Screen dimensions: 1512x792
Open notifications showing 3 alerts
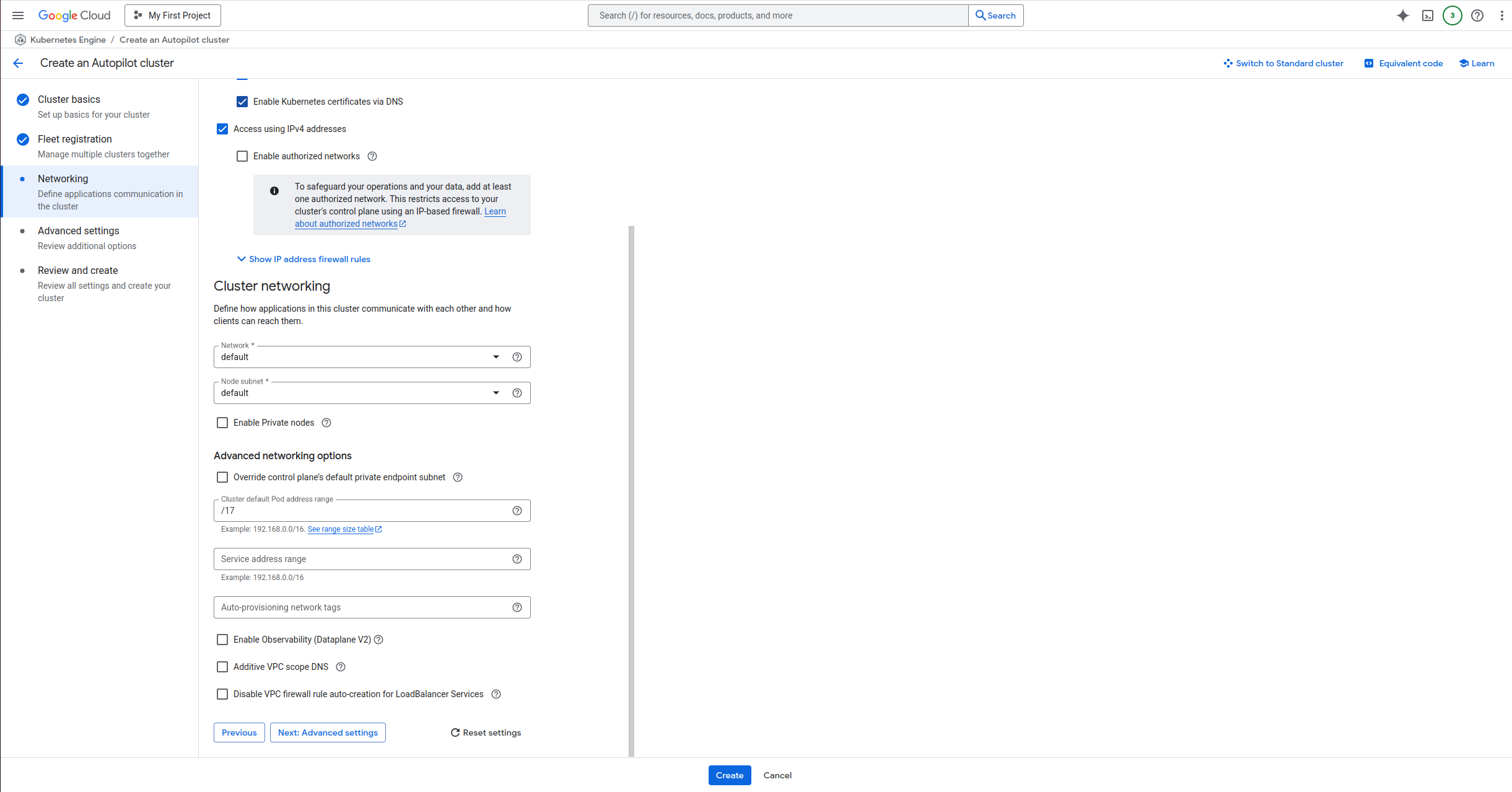(x=1452, y=15)
